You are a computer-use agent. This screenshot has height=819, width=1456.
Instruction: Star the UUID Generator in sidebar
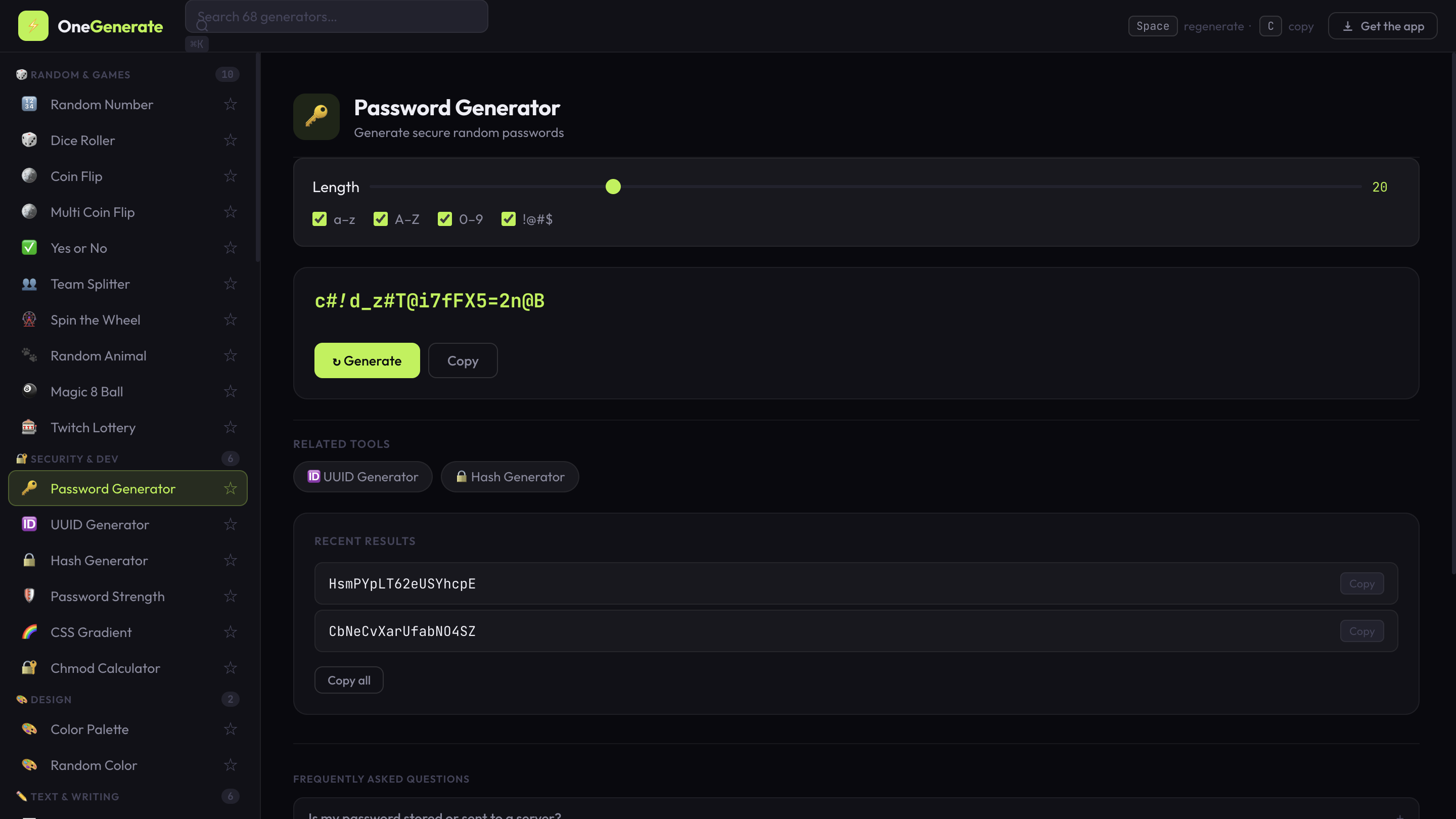click(x=231, y=524)
